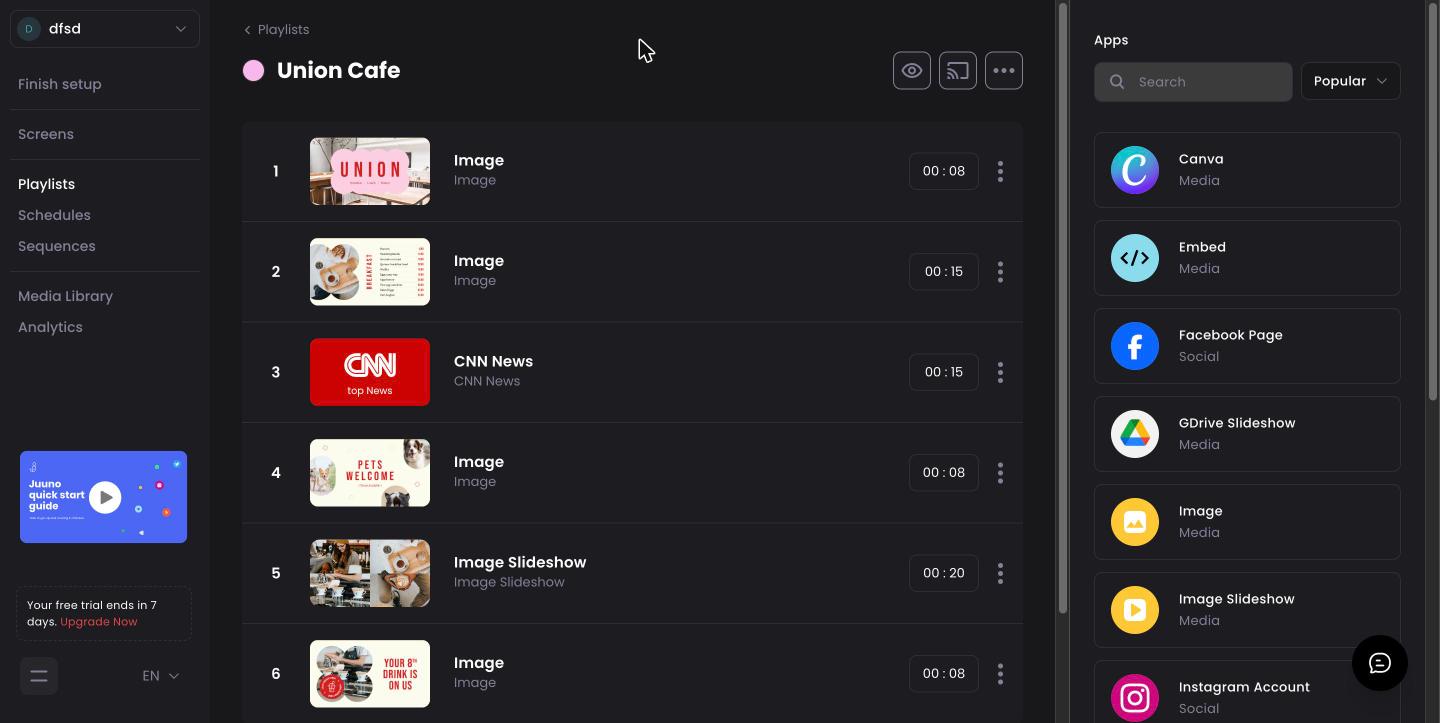The width and height of the screenshot is (1440, 723).
Task: Click the Upgrade Now link
Action: click(x=99, y=622)
